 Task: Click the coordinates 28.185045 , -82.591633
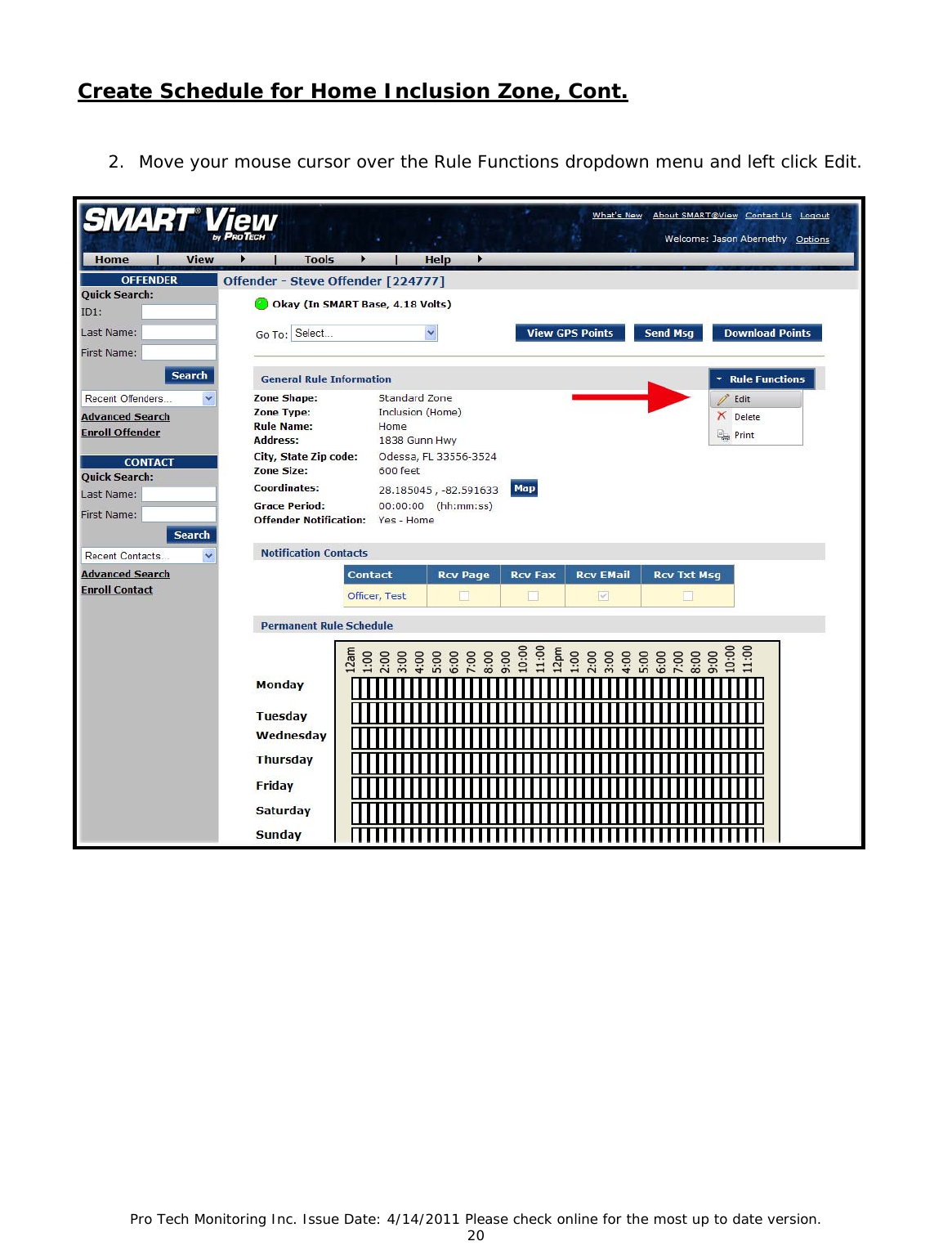coord(438,491)
